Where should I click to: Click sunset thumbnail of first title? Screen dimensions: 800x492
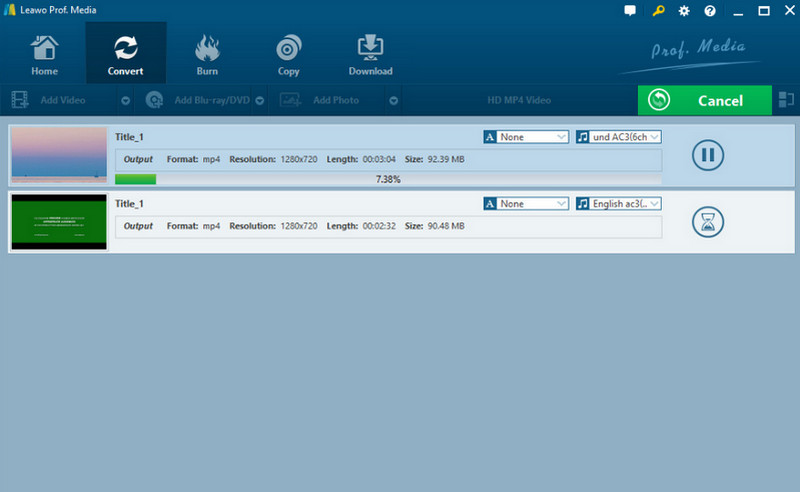pos(59,155)
